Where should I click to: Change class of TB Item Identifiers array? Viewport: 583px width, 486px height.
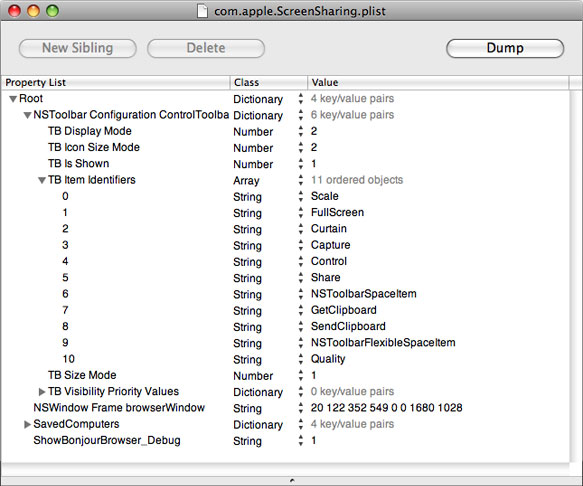pyautogui.click(x=300, y=180)
